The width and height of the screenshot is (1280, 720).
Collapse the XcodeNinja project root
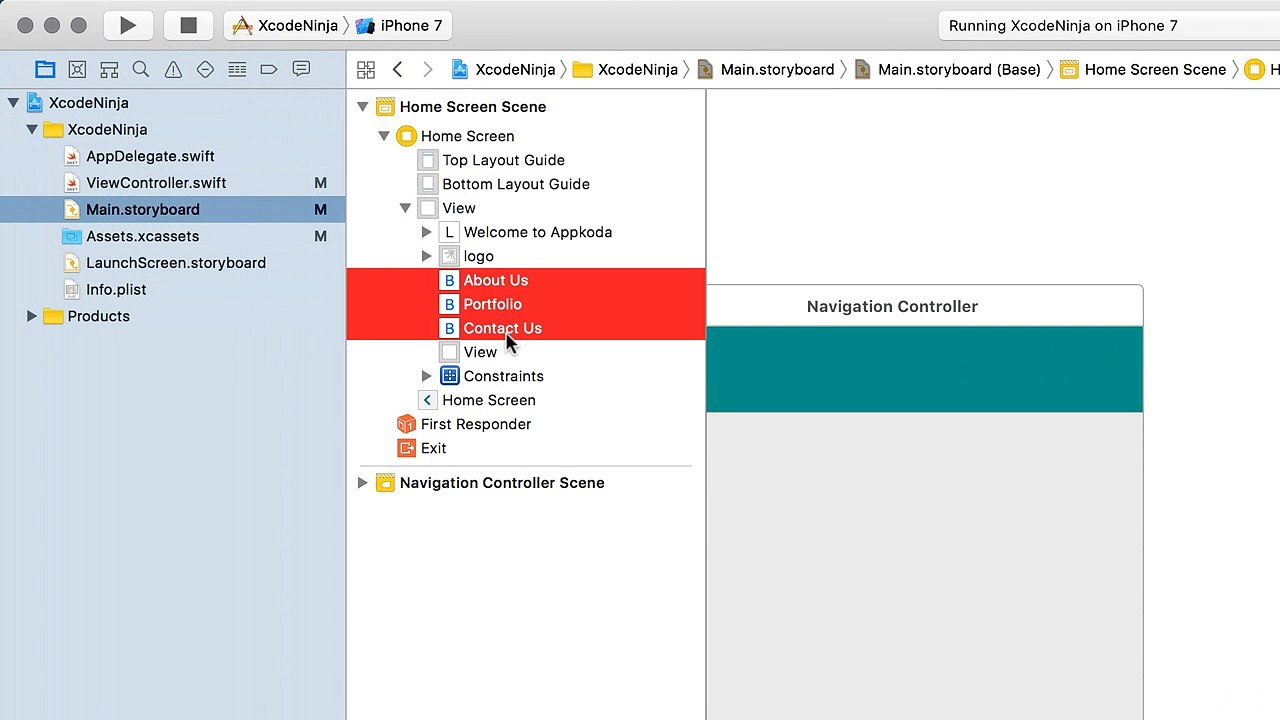click(14, 102)
